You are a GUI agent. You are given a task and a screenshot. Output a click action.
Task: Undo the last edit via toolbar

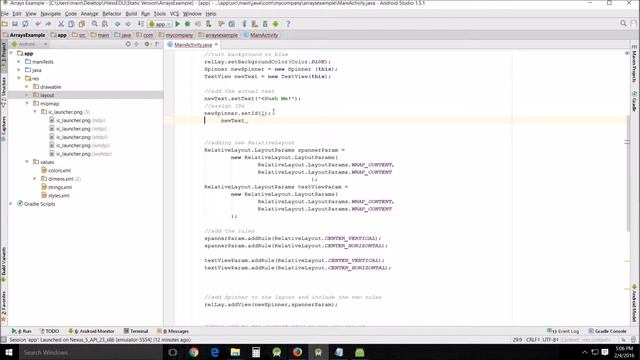coord(38,24)
